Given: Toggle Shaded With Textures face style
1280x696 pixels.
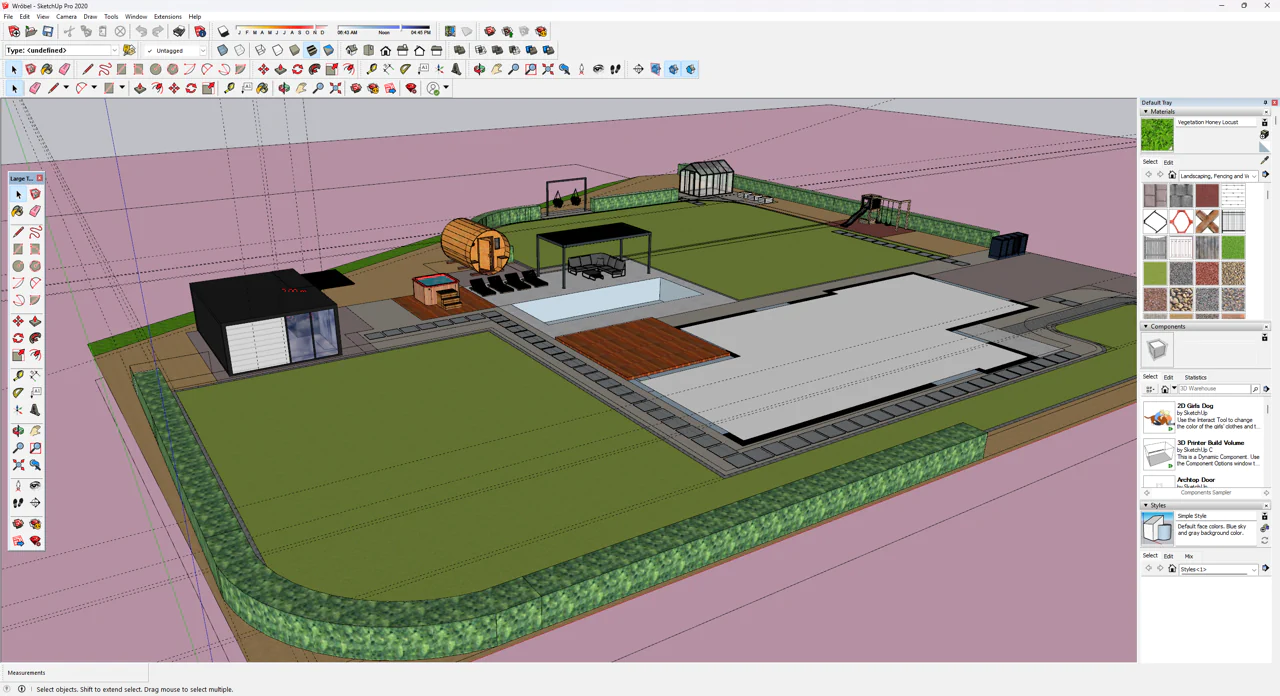Looking at the screenshot, I should click(311, 50).
